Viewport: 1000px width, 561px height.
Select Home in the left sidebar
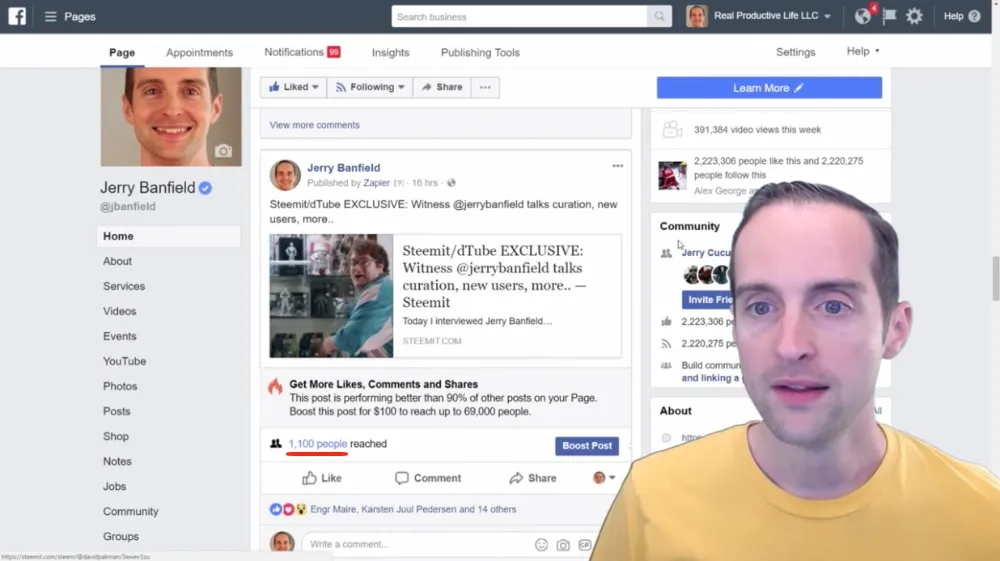click(x=169, y=236)
